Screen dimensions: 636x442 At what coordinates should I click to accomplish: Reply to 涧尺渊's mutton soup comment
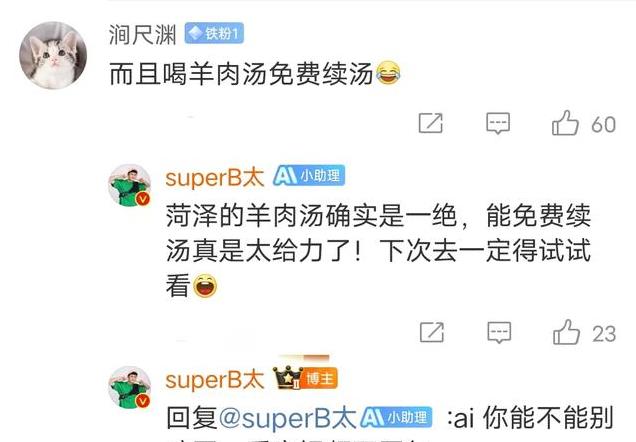[498, 123]
